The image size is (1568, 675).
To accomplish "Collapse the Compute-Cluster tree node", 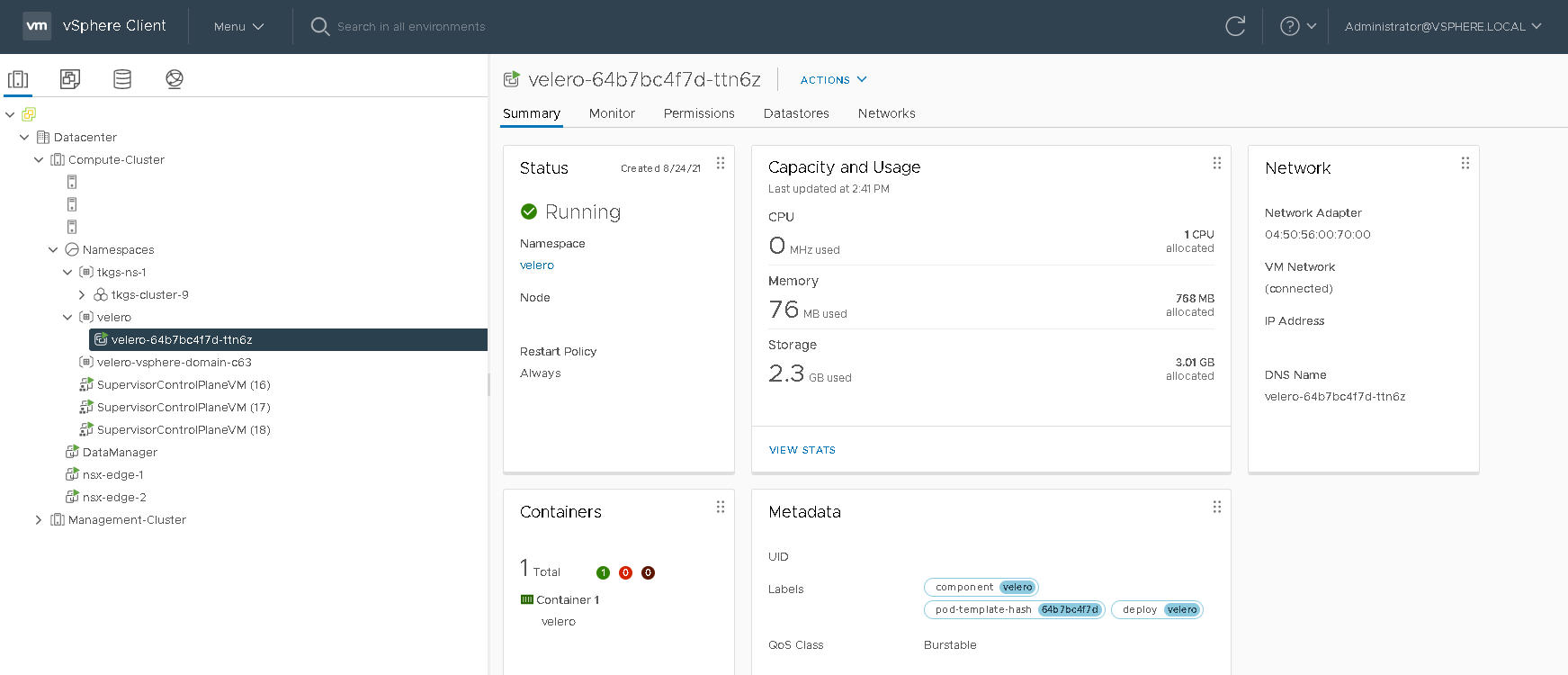I will pyautogui.click(x=39, y=159).
